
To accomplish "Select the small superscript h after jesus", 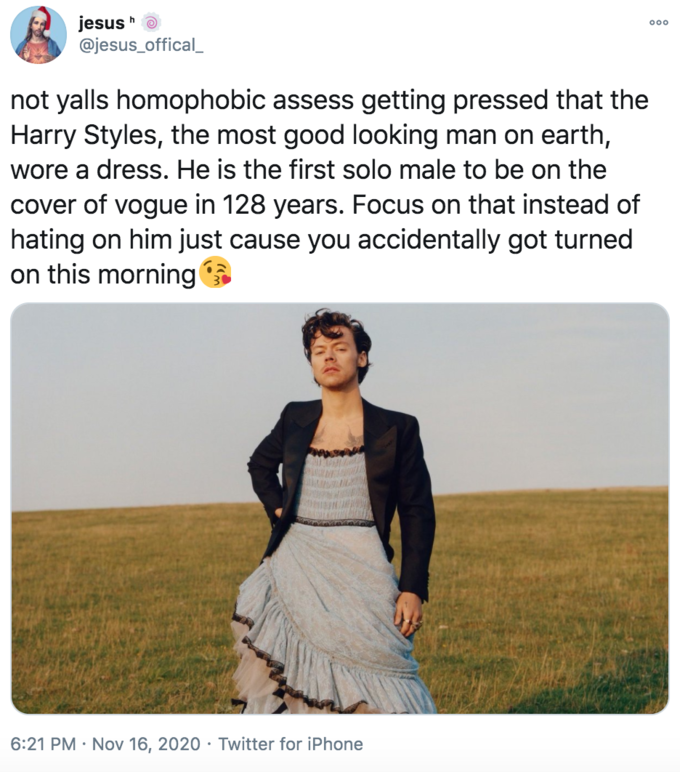I will (131, 20).
